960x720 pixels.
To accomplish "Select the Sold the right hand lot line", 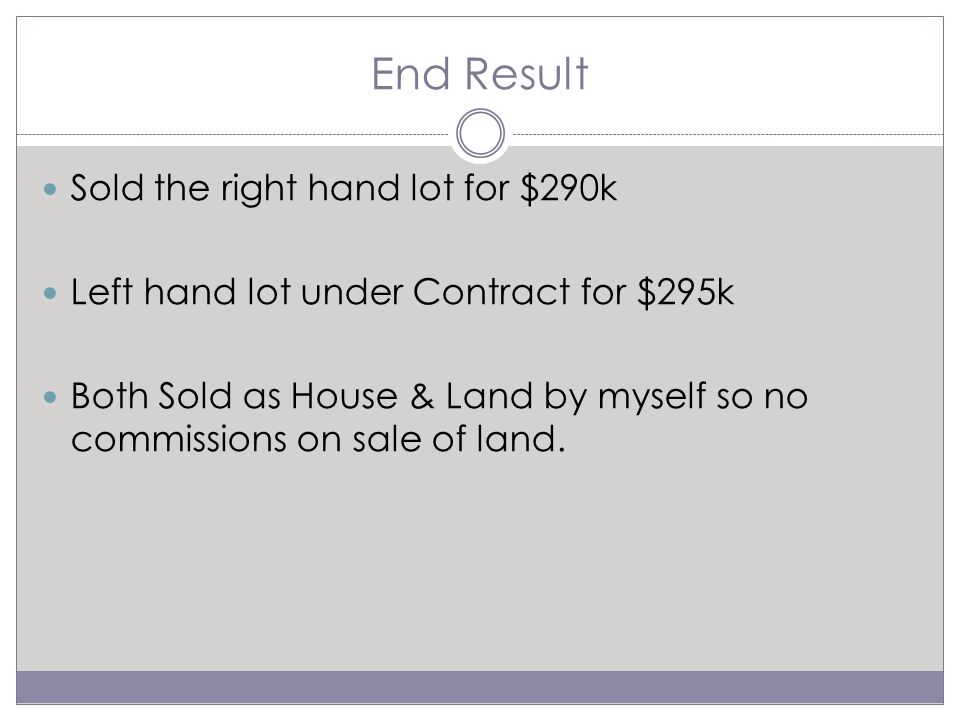I will tap(343, 188).
